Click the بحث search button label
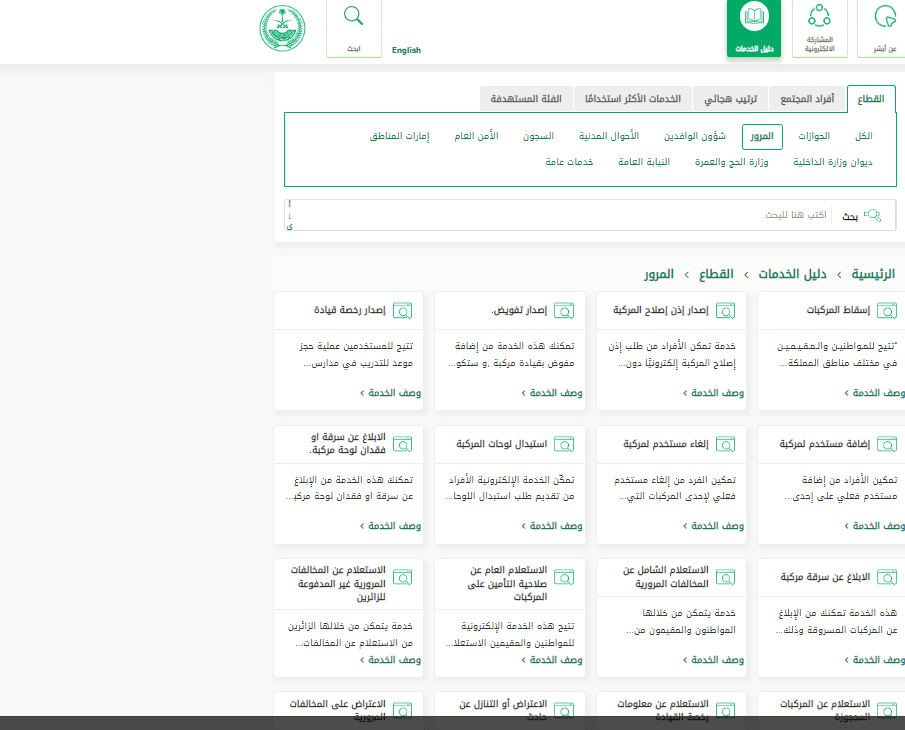The height and width of the screenshot is (730, 905). [x=850, y=216]
